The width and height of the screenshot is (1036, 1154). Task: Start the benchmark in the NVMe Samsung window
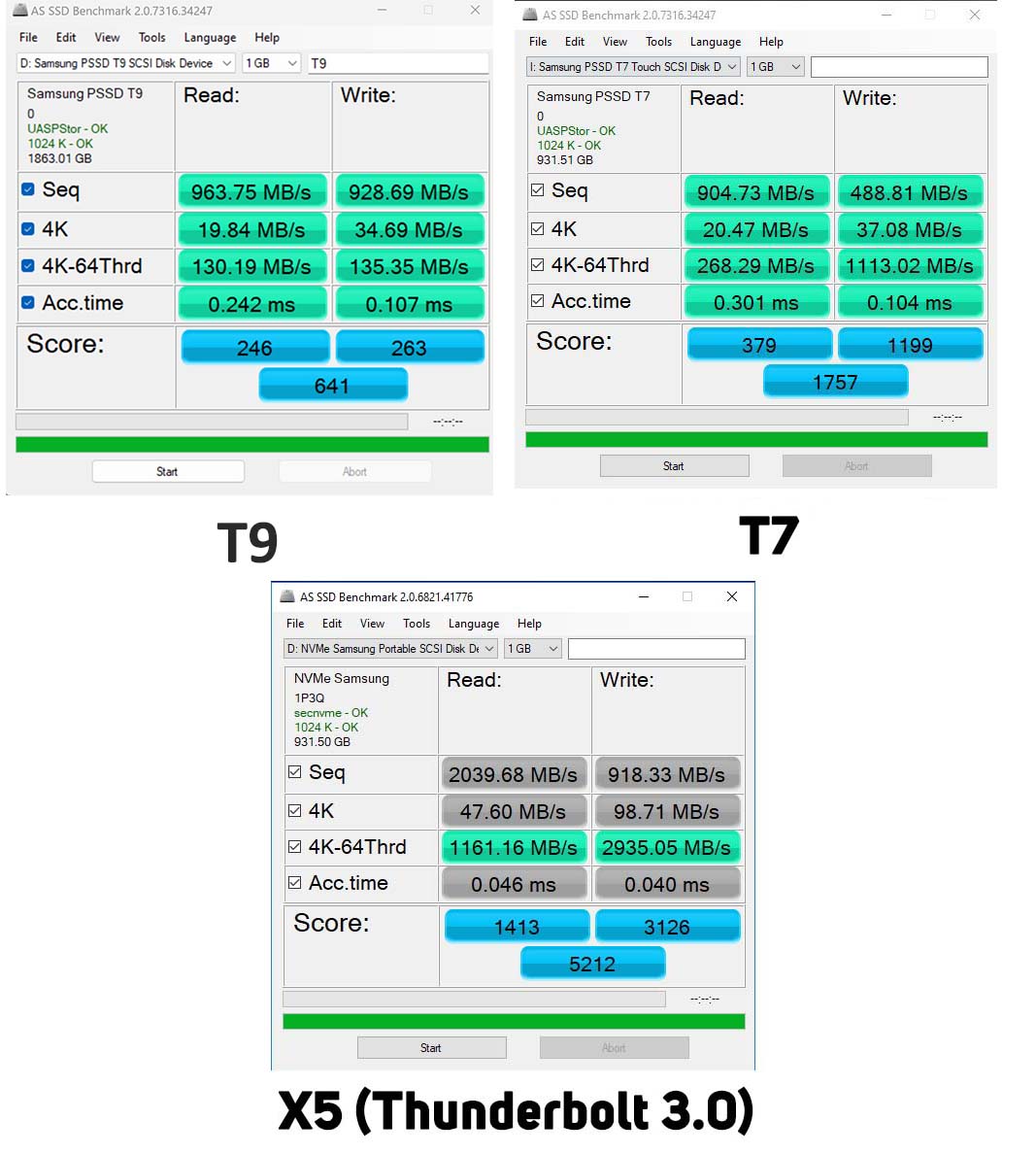pyautogui.click(x=431, y=1047)
